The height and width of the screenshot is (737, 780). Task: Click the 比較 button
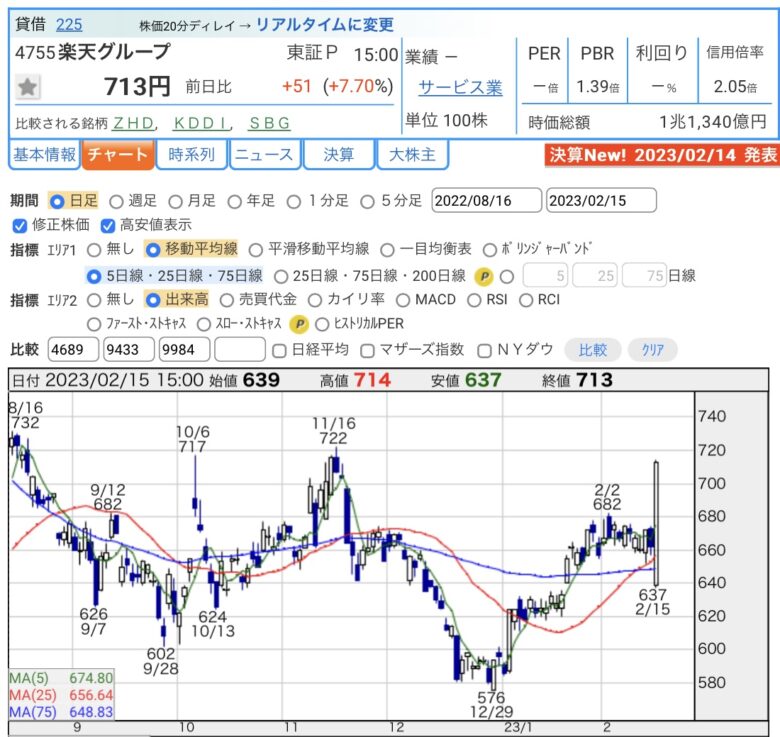point(592,350)
